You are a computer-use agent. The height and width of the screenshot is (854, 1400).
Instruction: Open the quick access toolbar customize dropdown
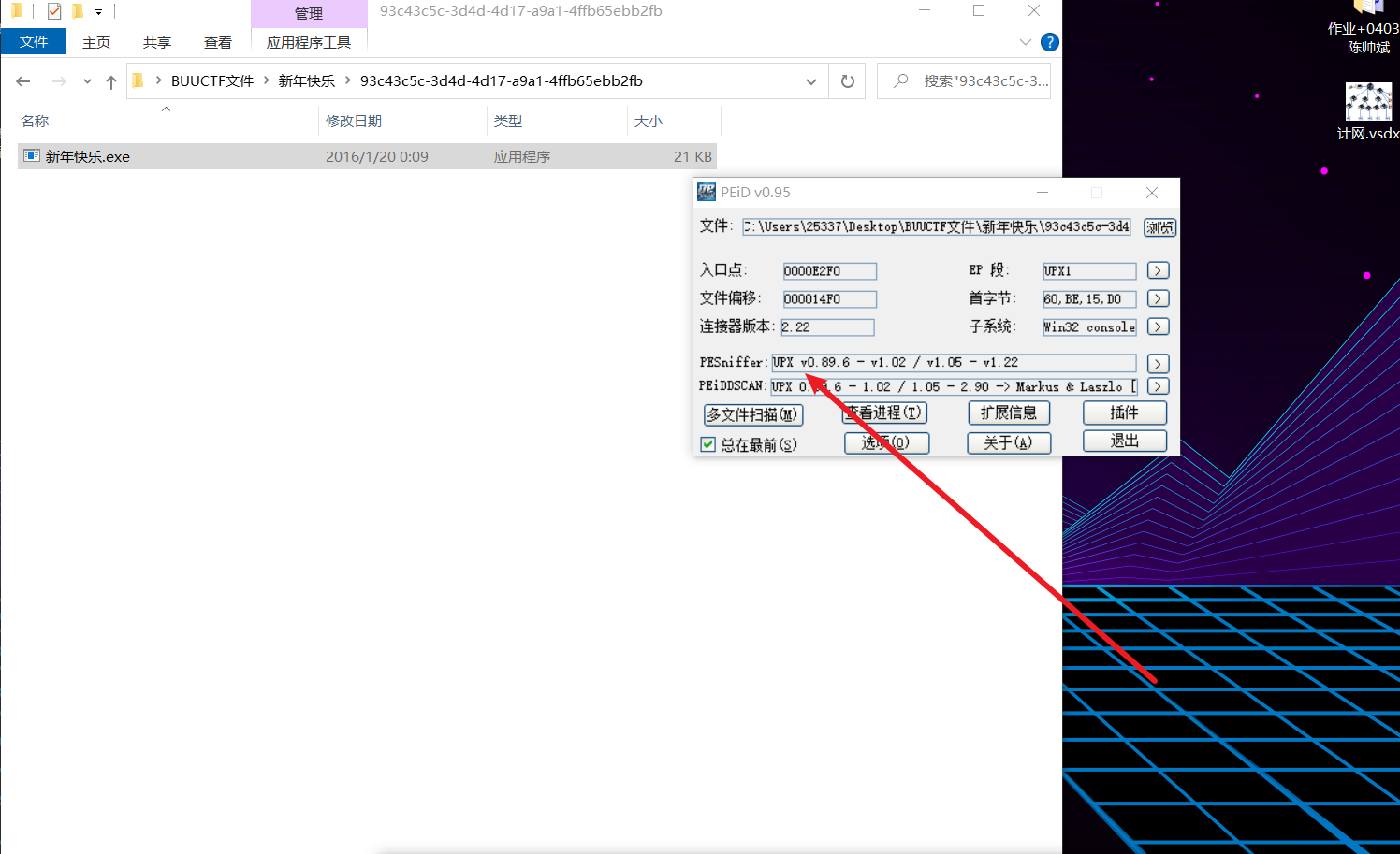pos(98,12)
